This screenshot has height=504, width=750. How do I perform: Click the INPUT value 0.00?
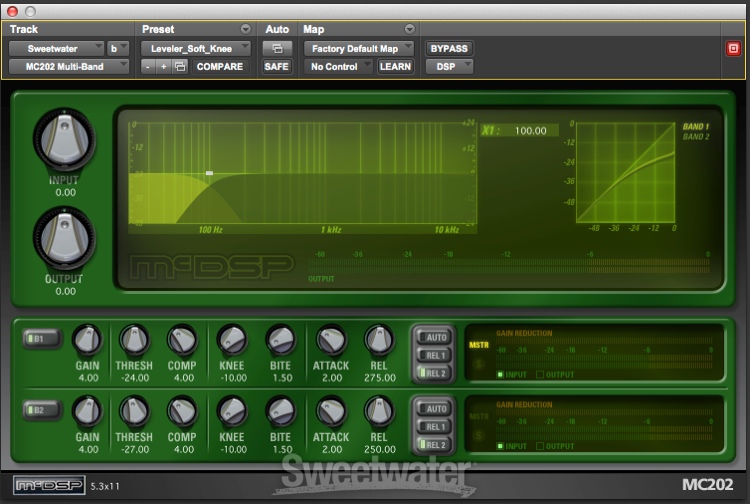(x=66, y=192)
